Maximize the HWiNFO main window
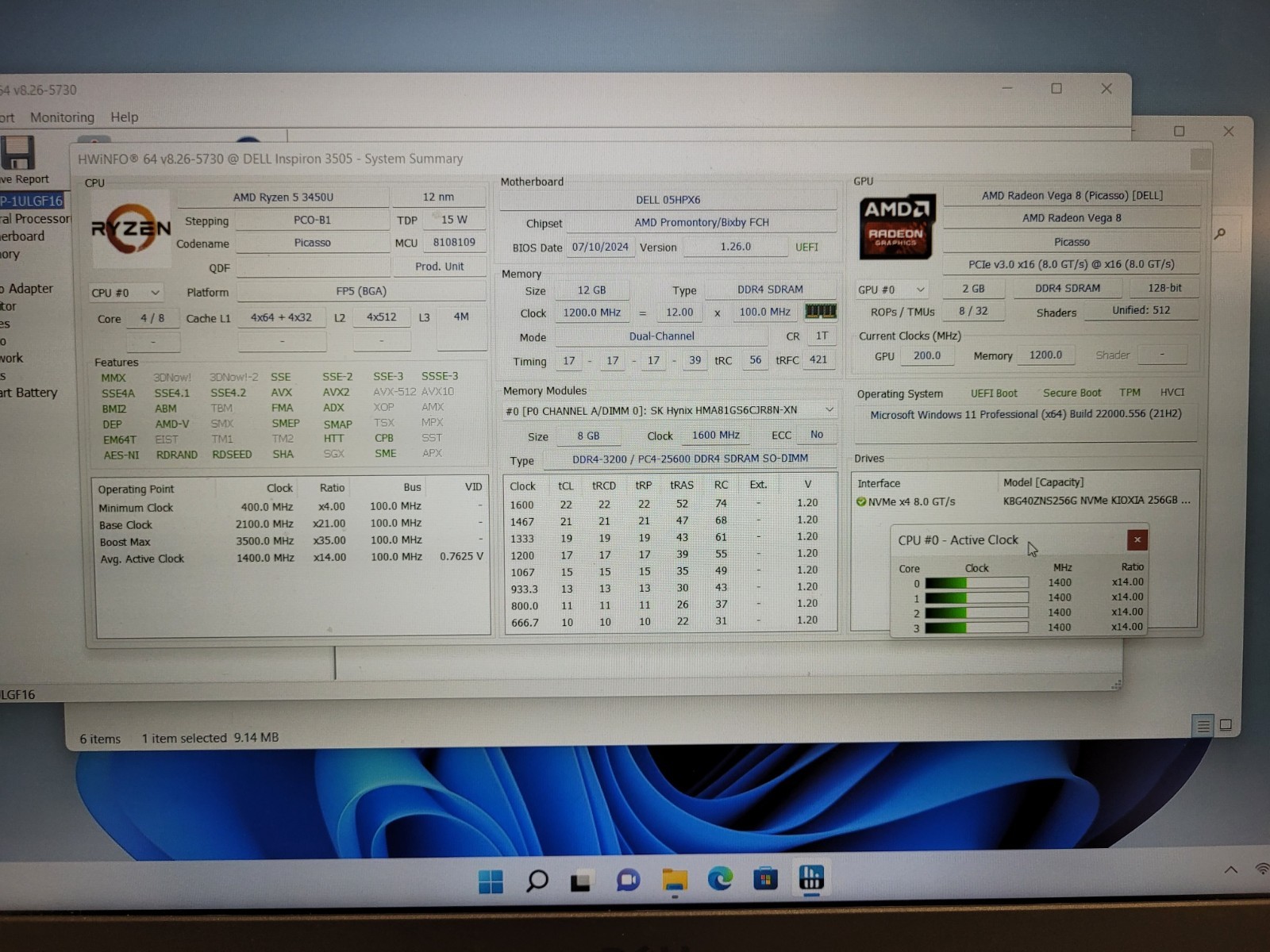 pyautogui.click(x=1056, y=88)
